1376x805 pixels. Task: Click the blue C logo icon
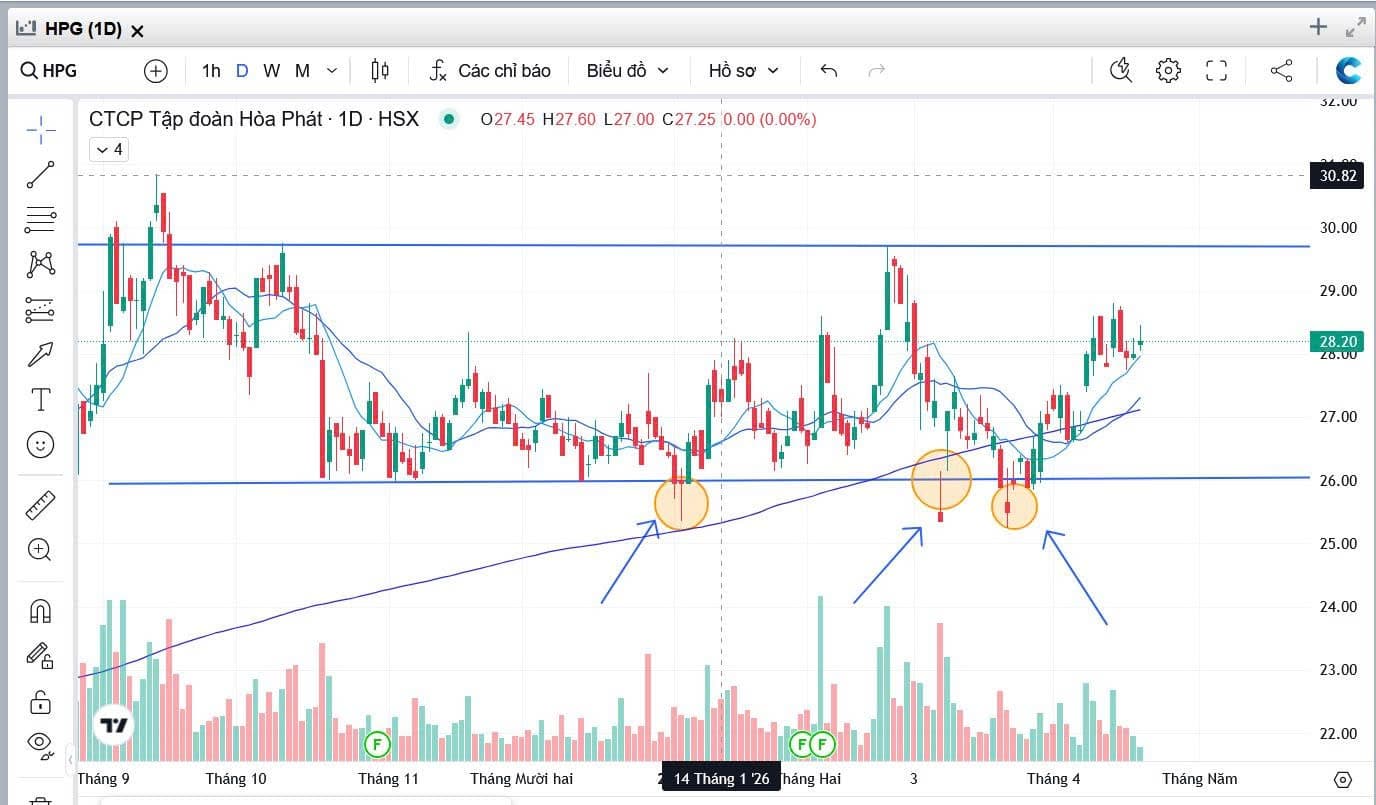pos(1349,70)
